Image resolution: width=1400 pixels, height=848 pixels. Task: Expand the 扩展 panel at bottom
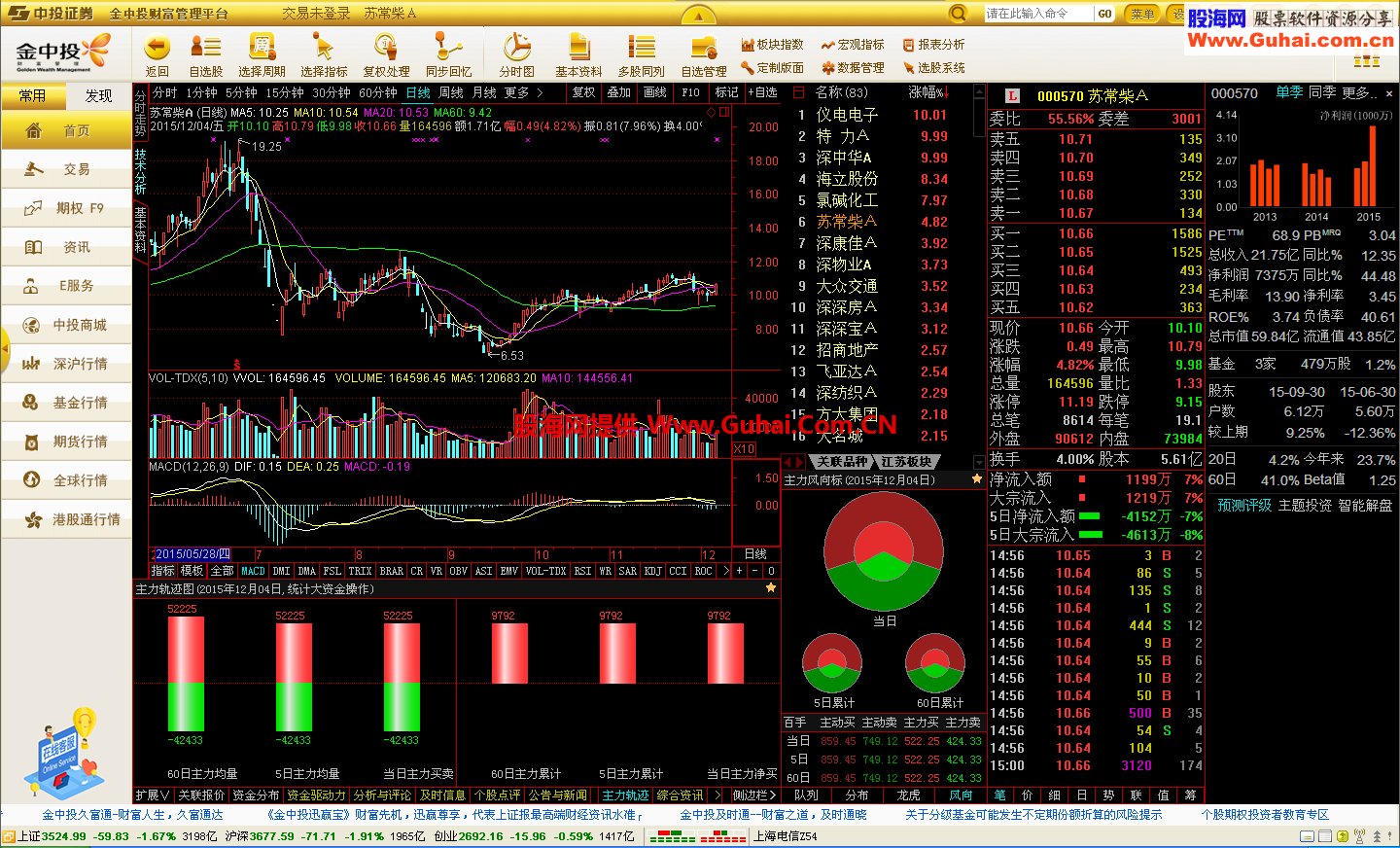(x=154, y=795)
